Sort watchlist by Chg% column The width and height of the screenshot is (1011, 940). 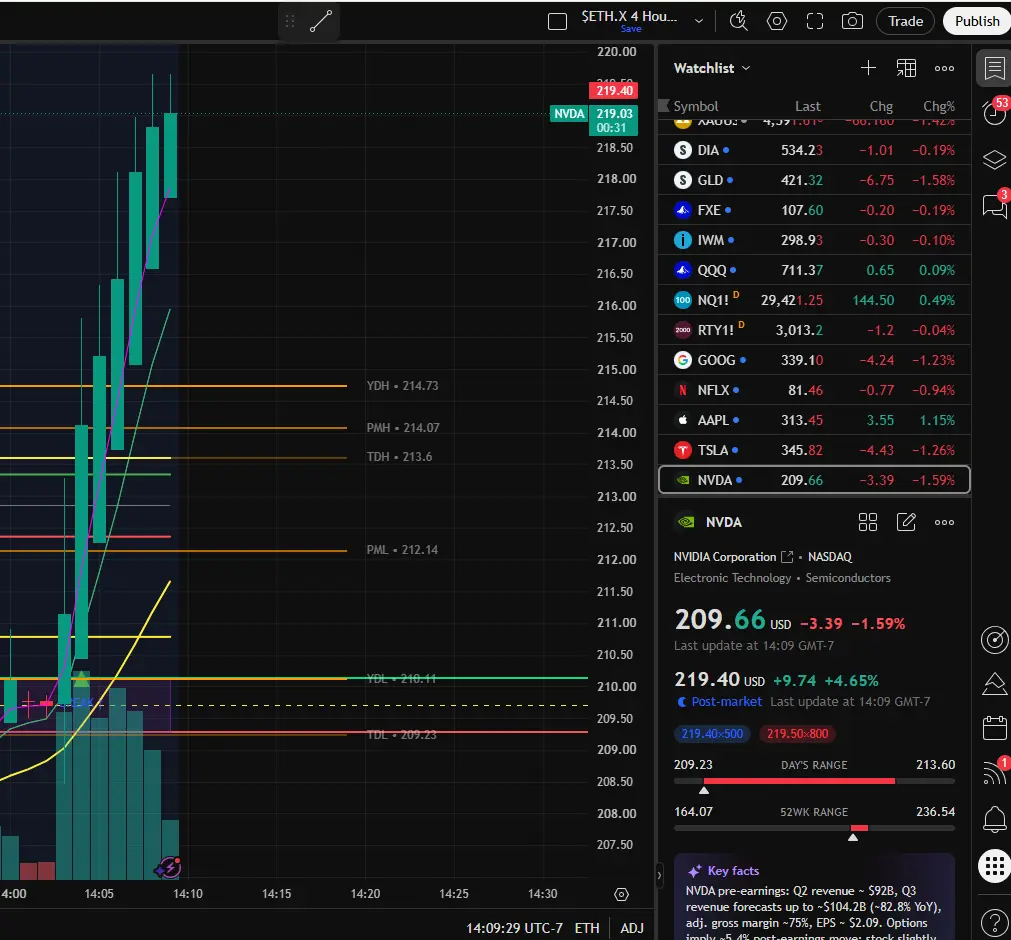939,106
